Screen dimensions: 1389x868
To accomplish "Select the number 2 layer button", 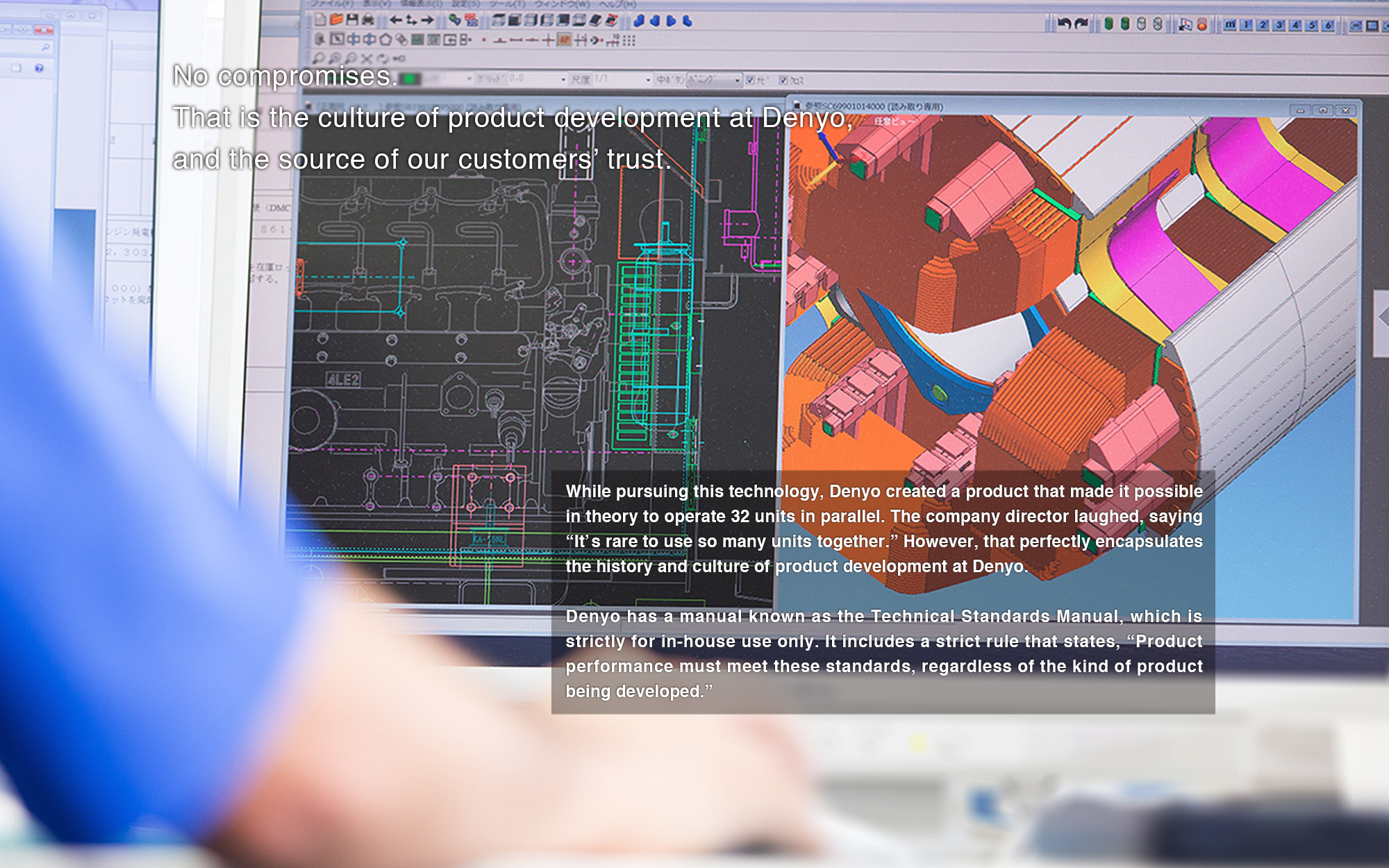I will 1263,25.
